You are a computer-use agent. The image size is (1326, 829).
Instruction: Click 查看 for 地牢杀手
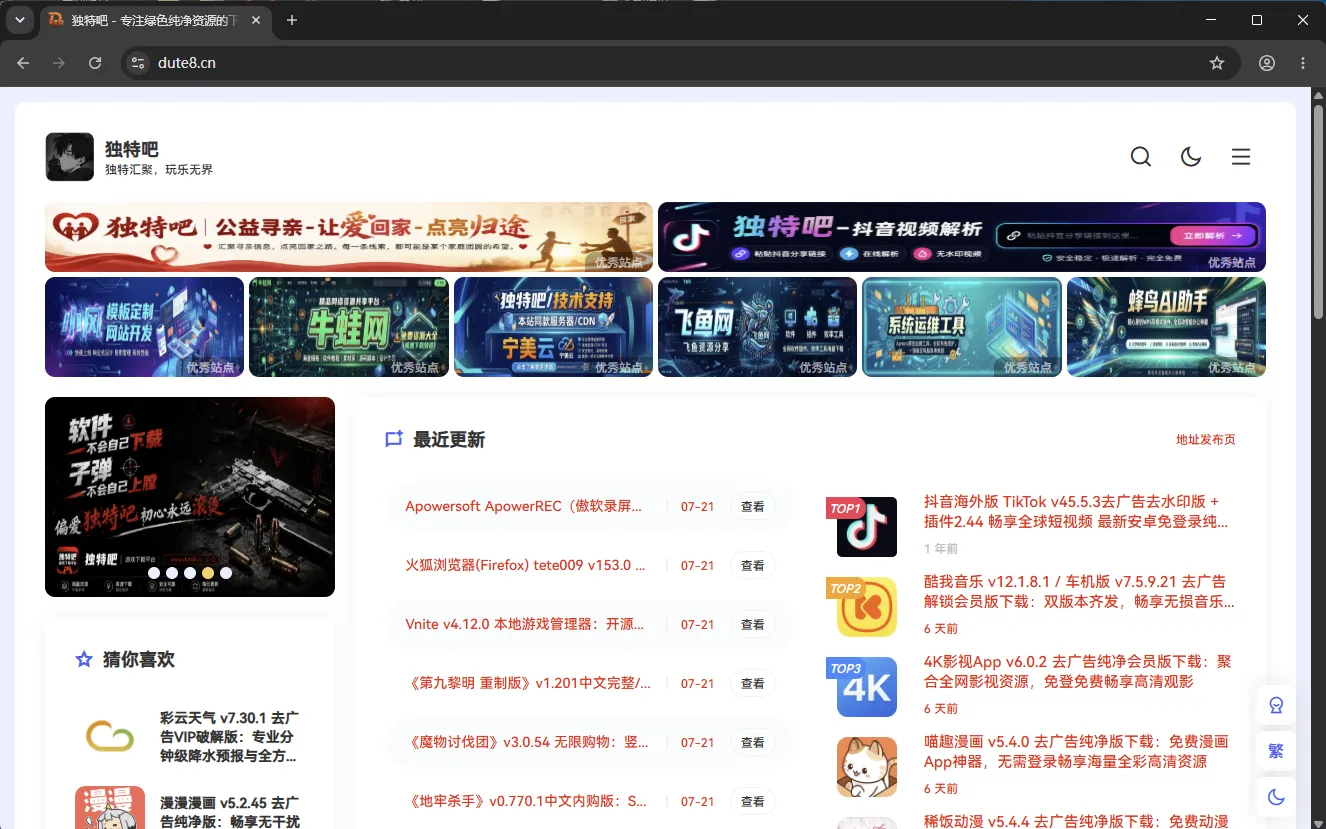point(753,802)
